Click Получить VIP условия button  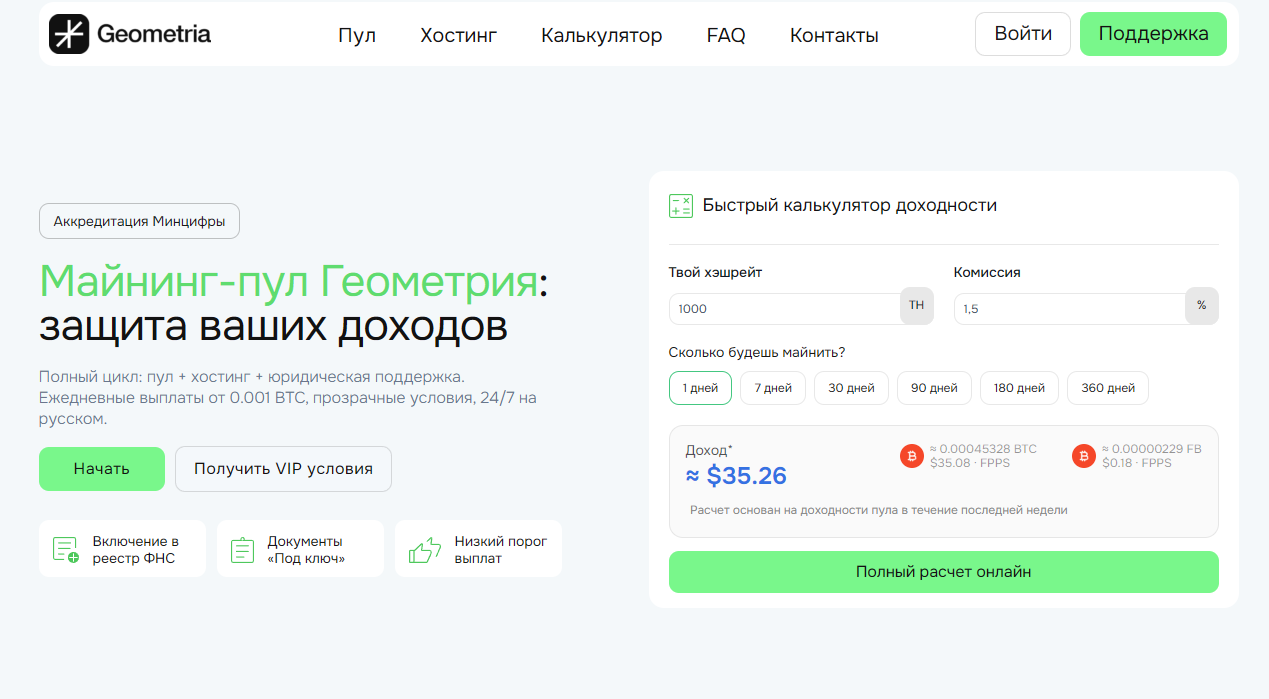click(x=283, y=469)
